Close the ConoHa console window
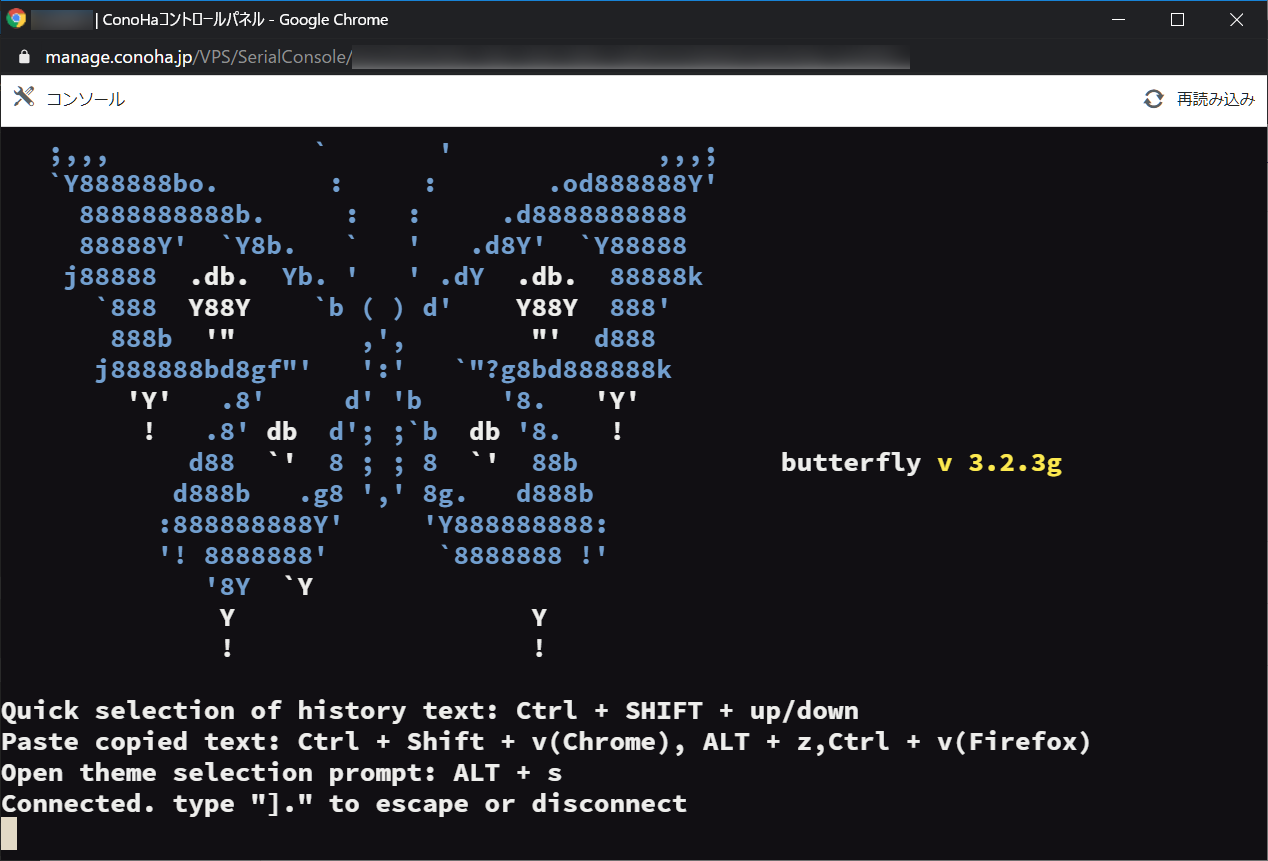 coord(1238,19)
